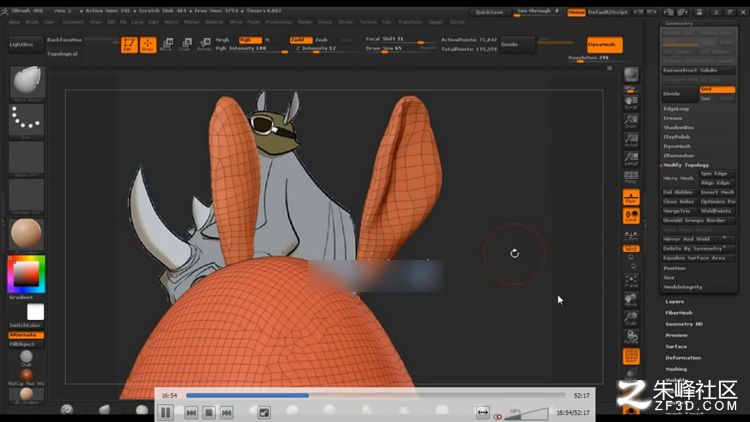Toggle the Menus button in title bar
Viewport: 750px width, 422px height.
576,12
